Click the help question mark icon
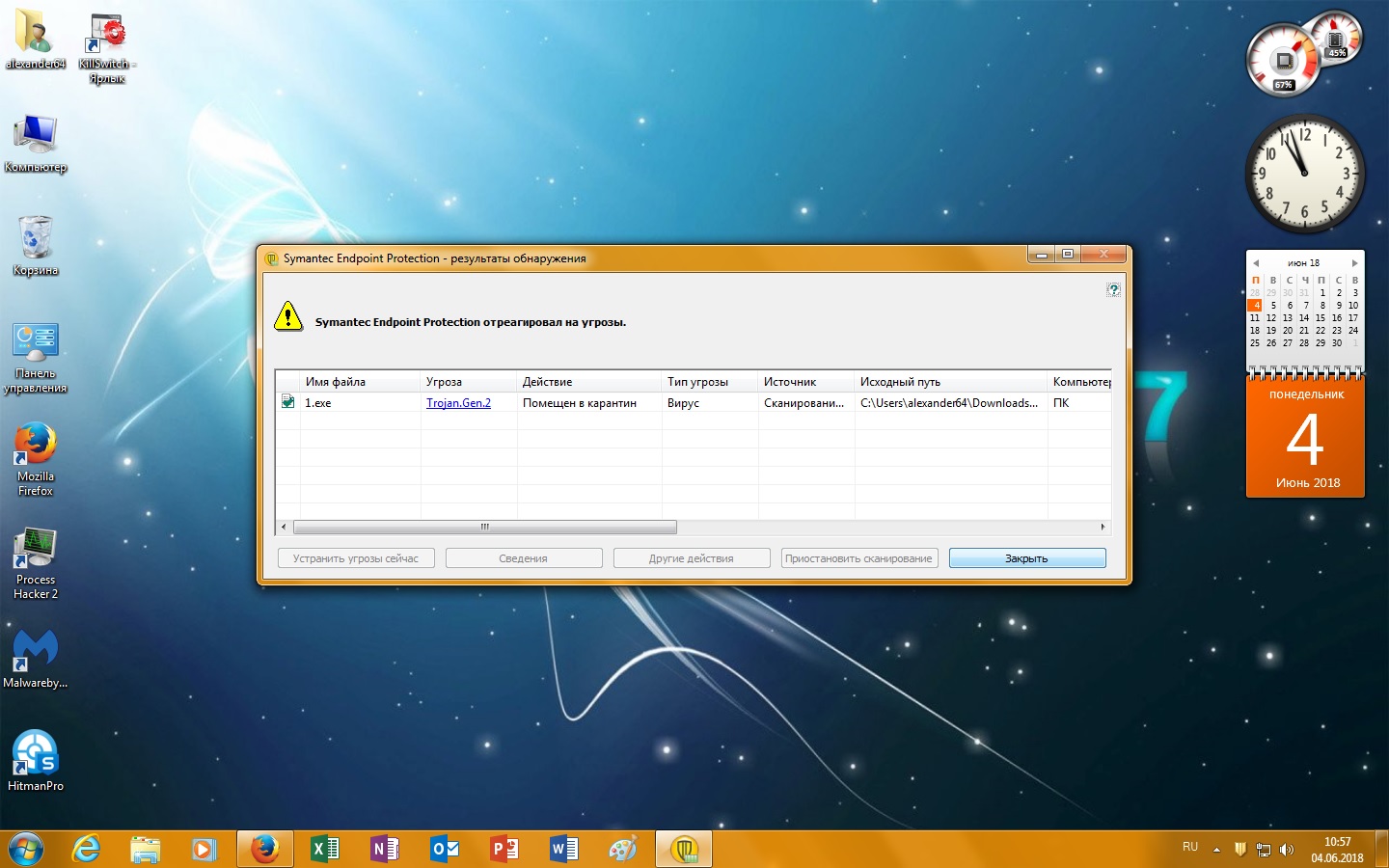The image size is (1389, 868). coord(1113,289)
